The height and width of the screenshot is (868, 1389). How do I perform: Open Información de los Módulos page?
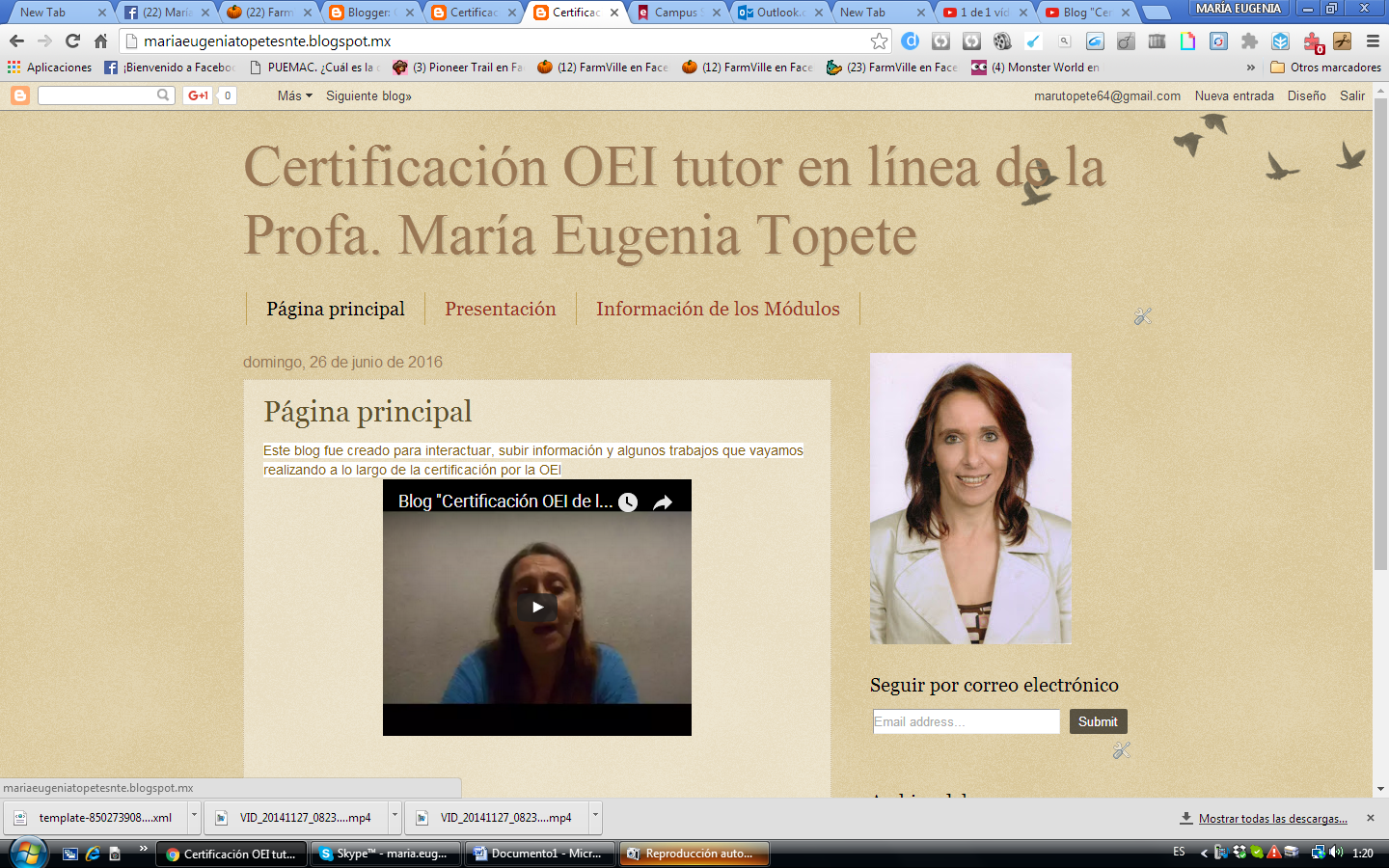click(718, 309)
